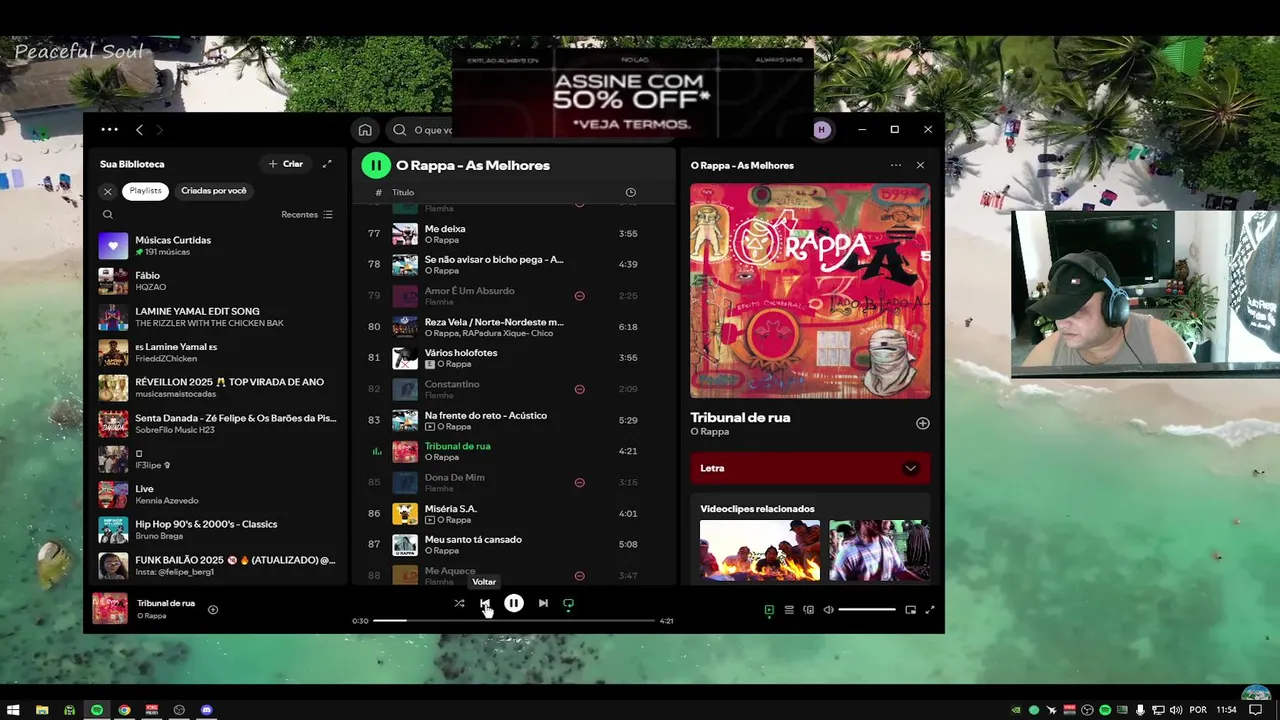Open the RÉVEILLON 2025 playlist

pyautogui.click(x=219, y=388)
